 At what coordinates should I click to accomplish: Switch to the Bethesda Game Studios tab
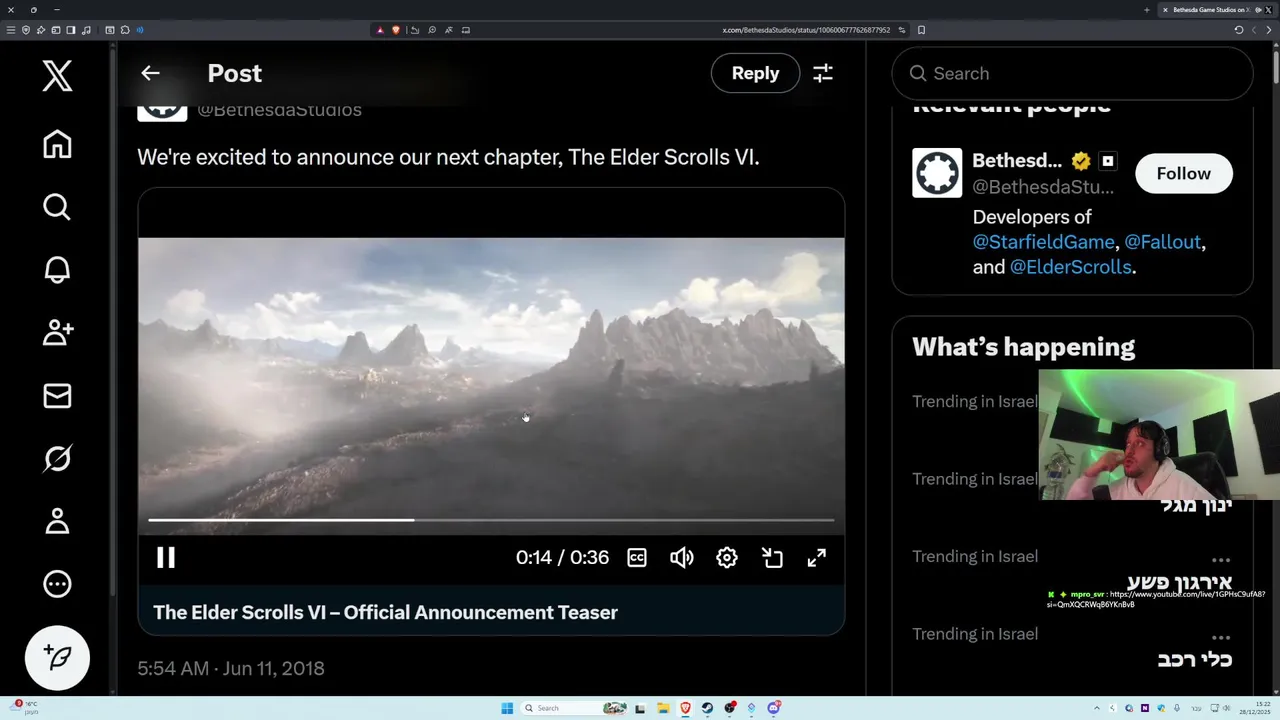(1210, 10)
